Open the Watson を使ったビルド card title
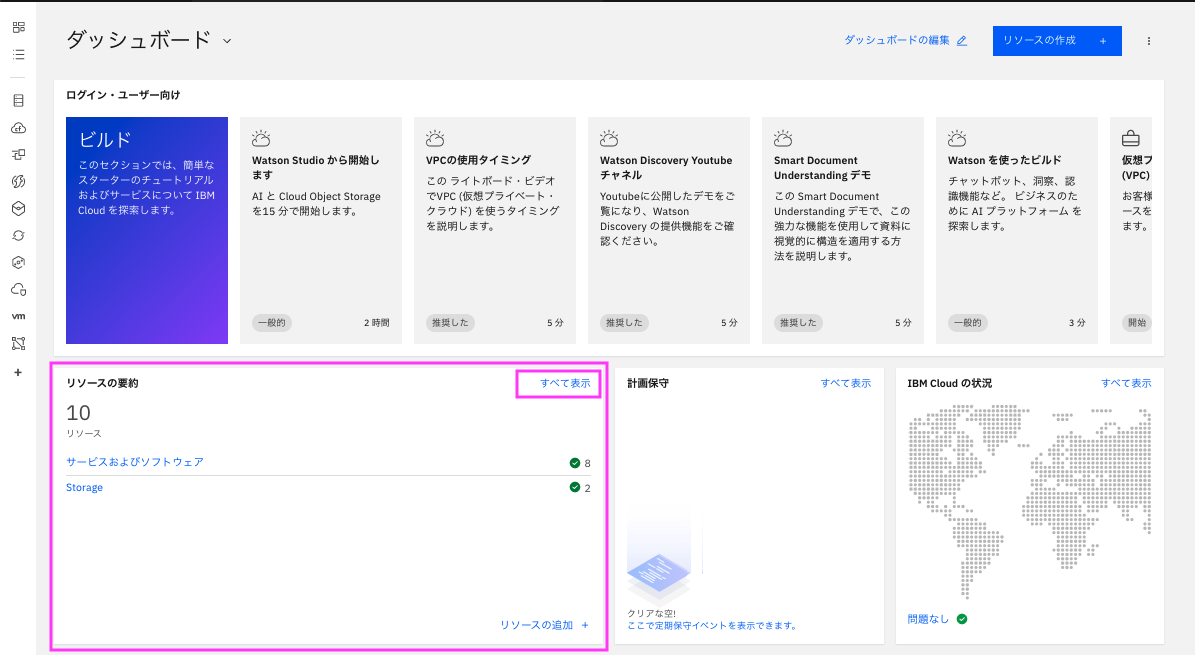 [1004, 160]
